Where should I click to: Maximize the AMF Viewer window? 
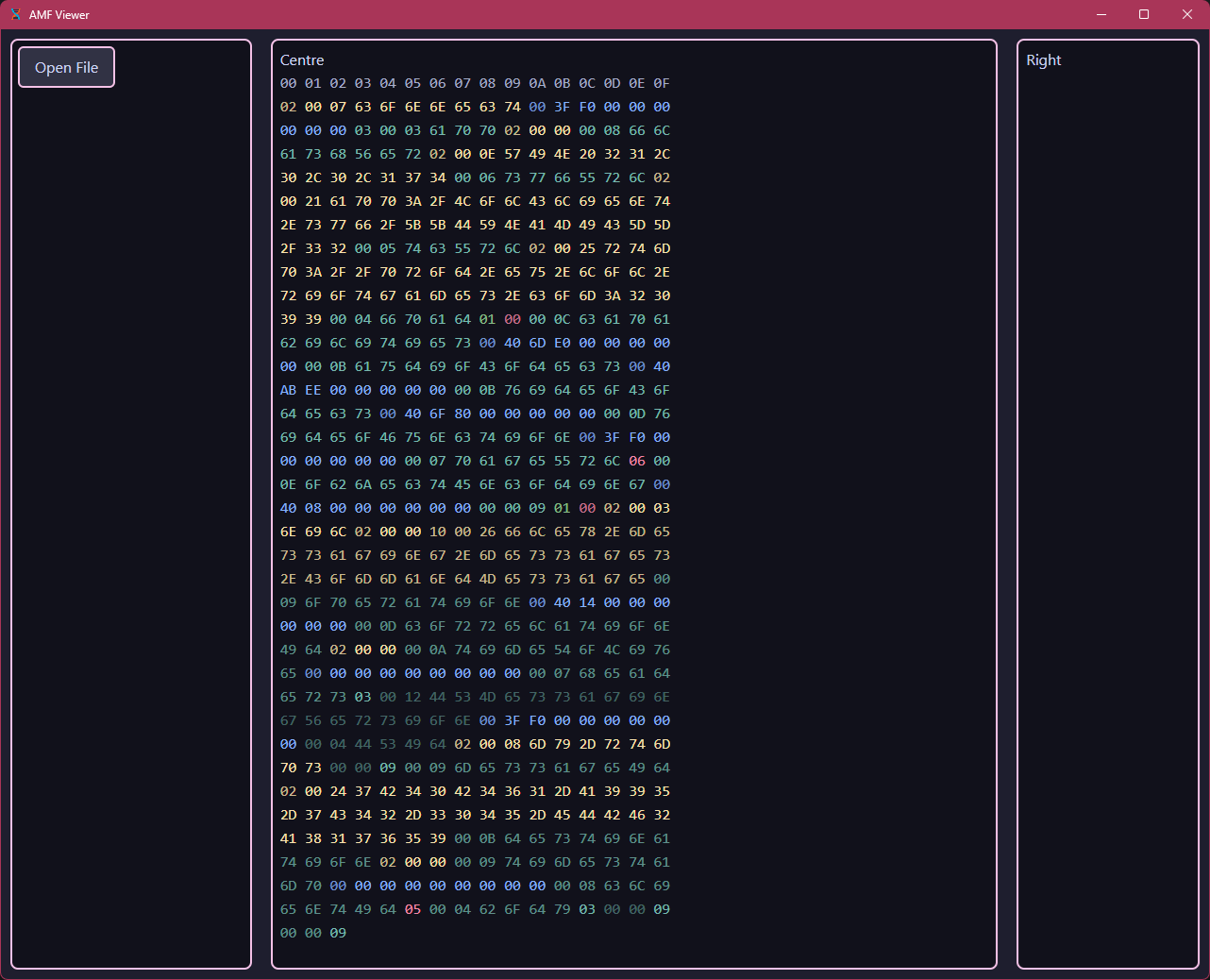click(1144, 14)
